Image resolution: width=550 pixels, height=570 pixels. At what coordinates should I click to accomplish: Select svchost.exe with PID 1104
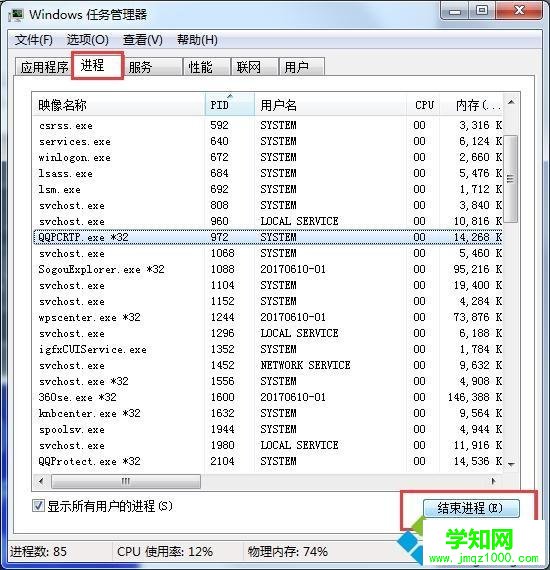(268, 285)
